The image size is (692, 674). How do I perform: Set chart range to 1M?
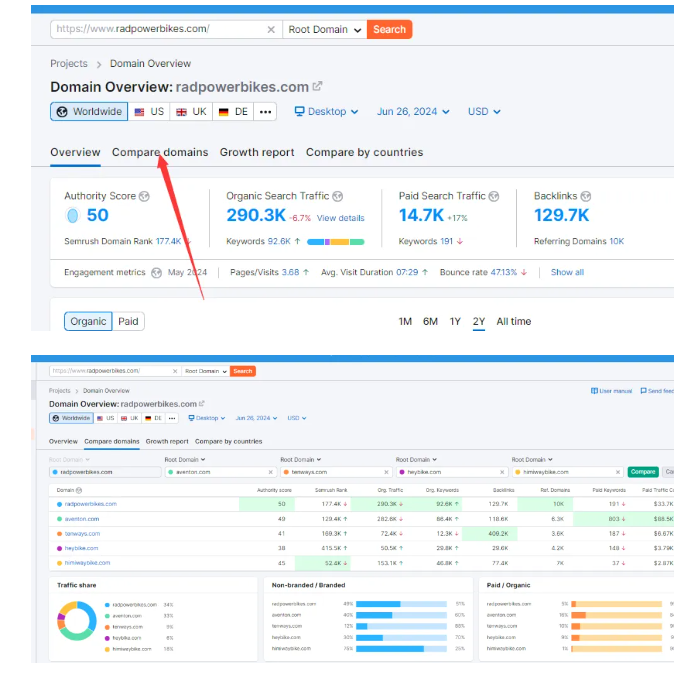(405, 321)
